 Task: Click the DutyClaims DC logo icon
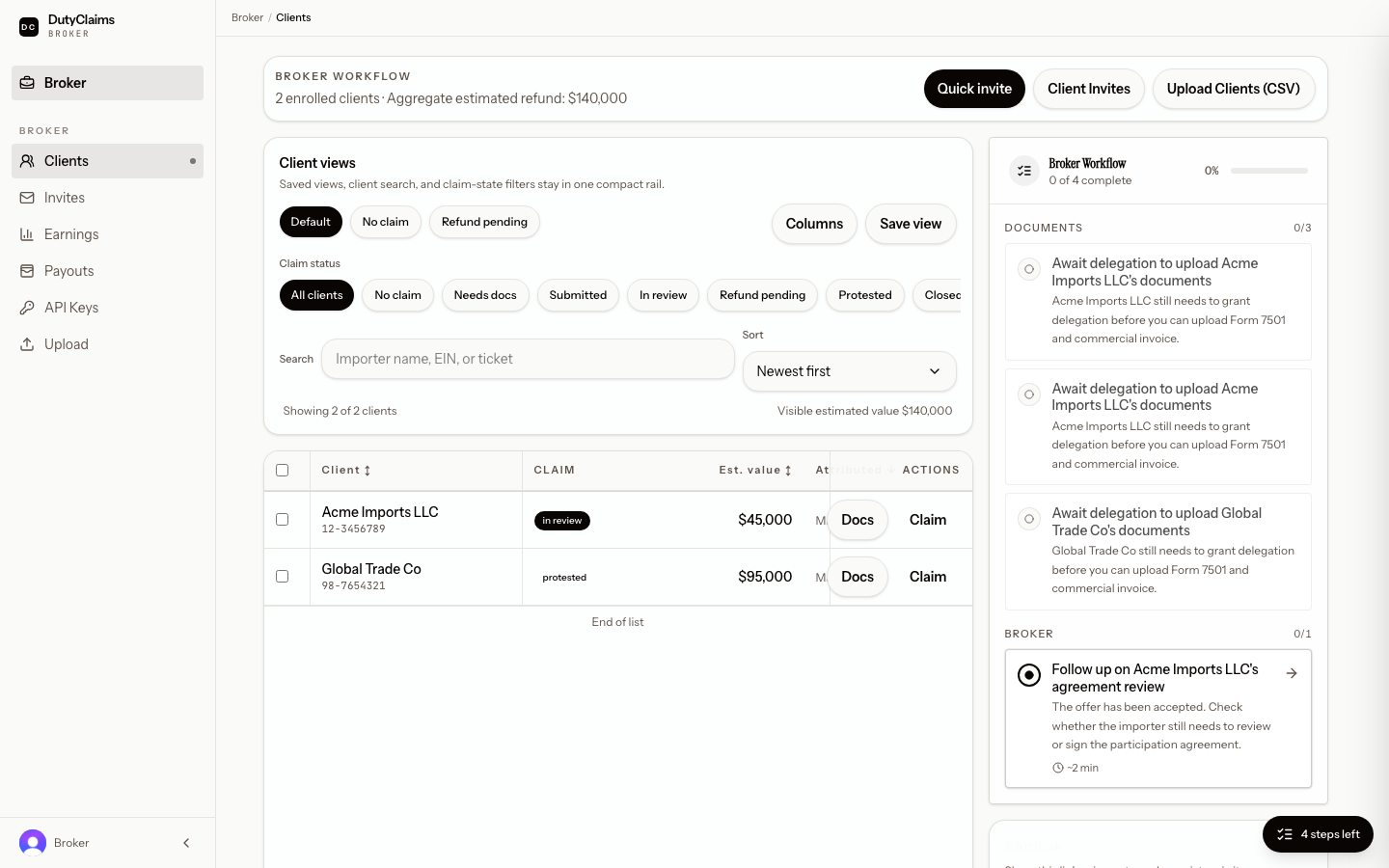[29, 27]
